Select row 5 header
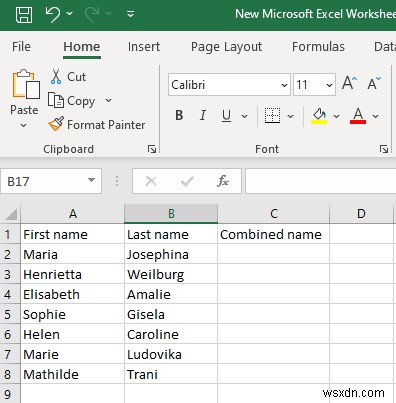The image size is (396, 403). click(x=10, y=314)
